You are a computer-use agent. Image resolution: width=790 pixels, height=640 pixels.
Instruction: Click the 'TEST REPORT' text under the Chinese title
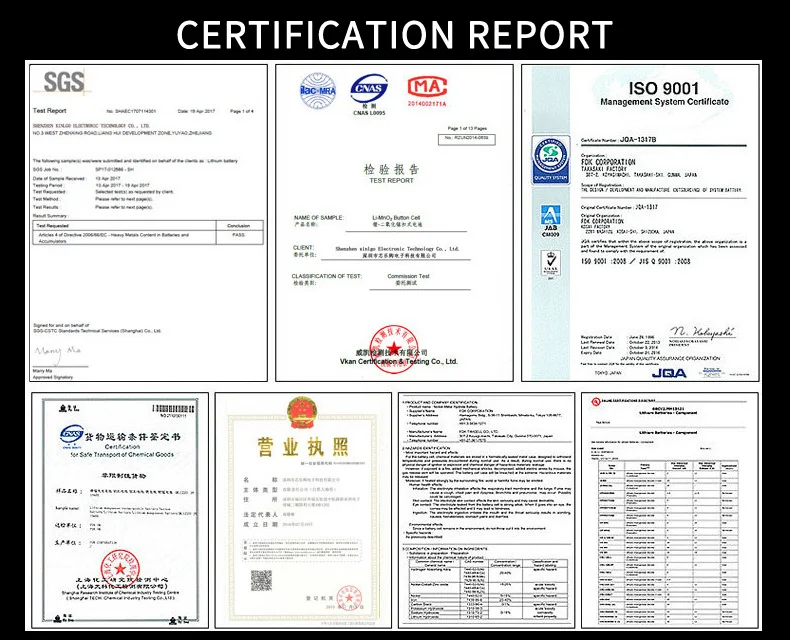click(x=391, y=180)
